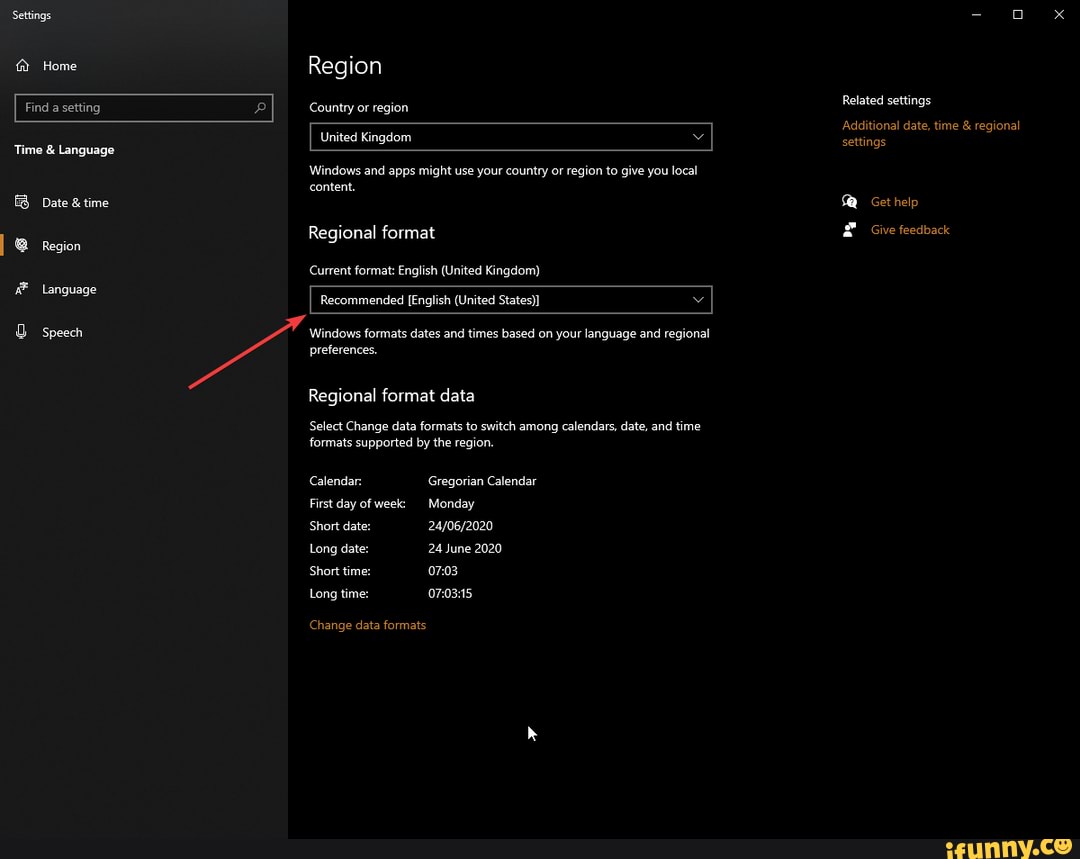Screen dimensions: 1080x859
Task: Click the Change data formats link
Action: tap(367, 624)
